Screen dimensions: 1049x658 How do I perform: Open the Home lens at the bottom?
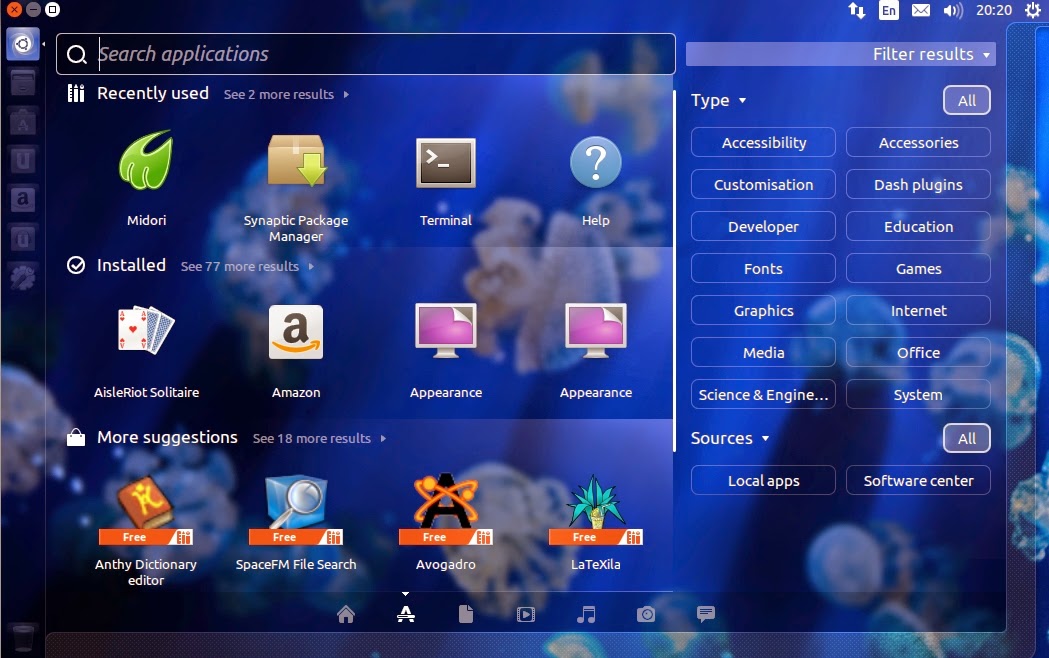(346, 614)
